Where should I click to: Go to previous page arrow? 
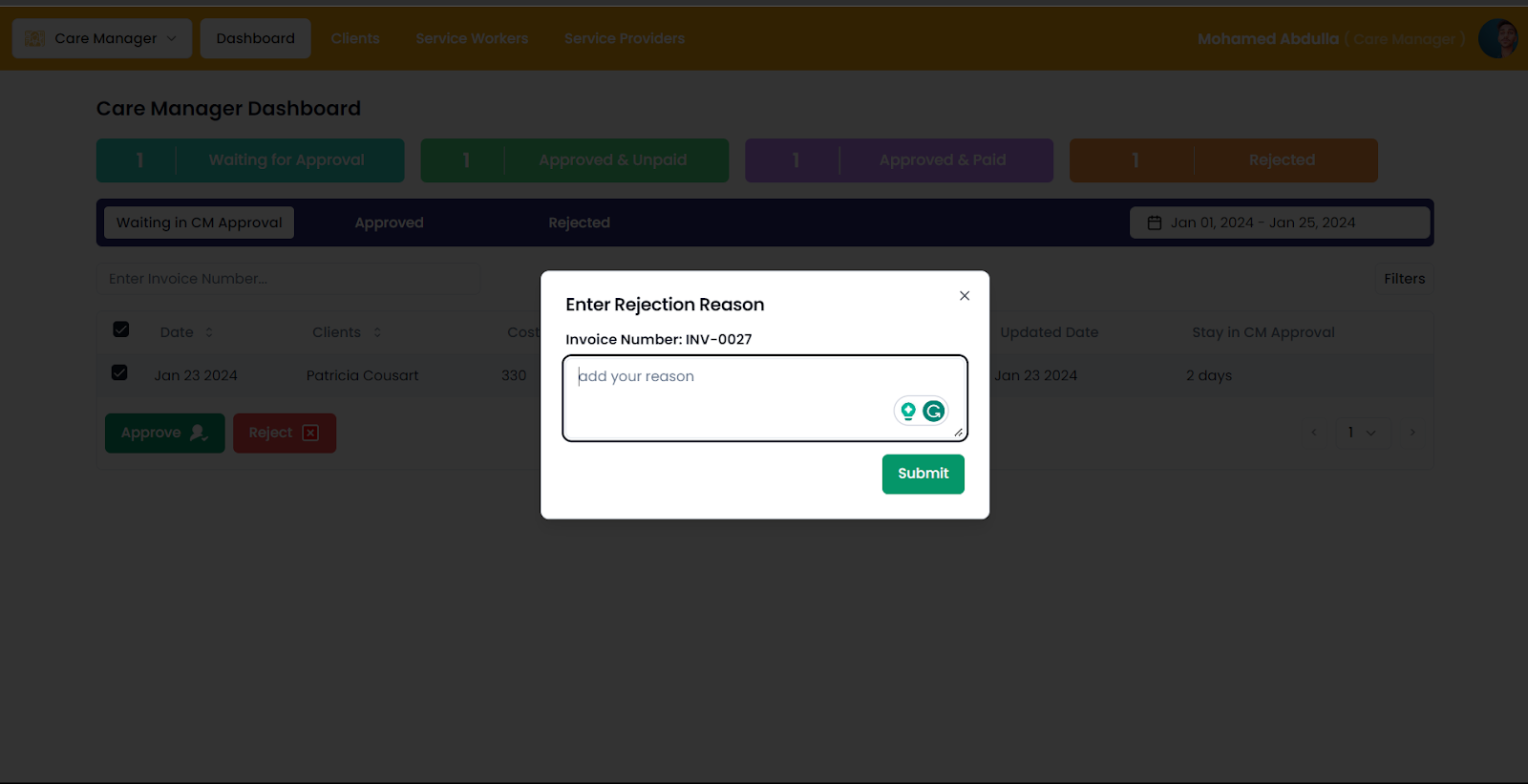tap(1314, 433)
